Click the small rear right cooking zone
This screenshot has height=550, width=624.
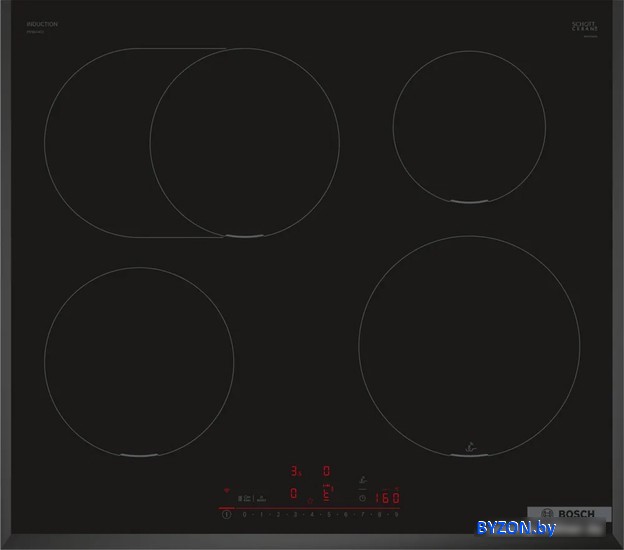tap(469, 127)
